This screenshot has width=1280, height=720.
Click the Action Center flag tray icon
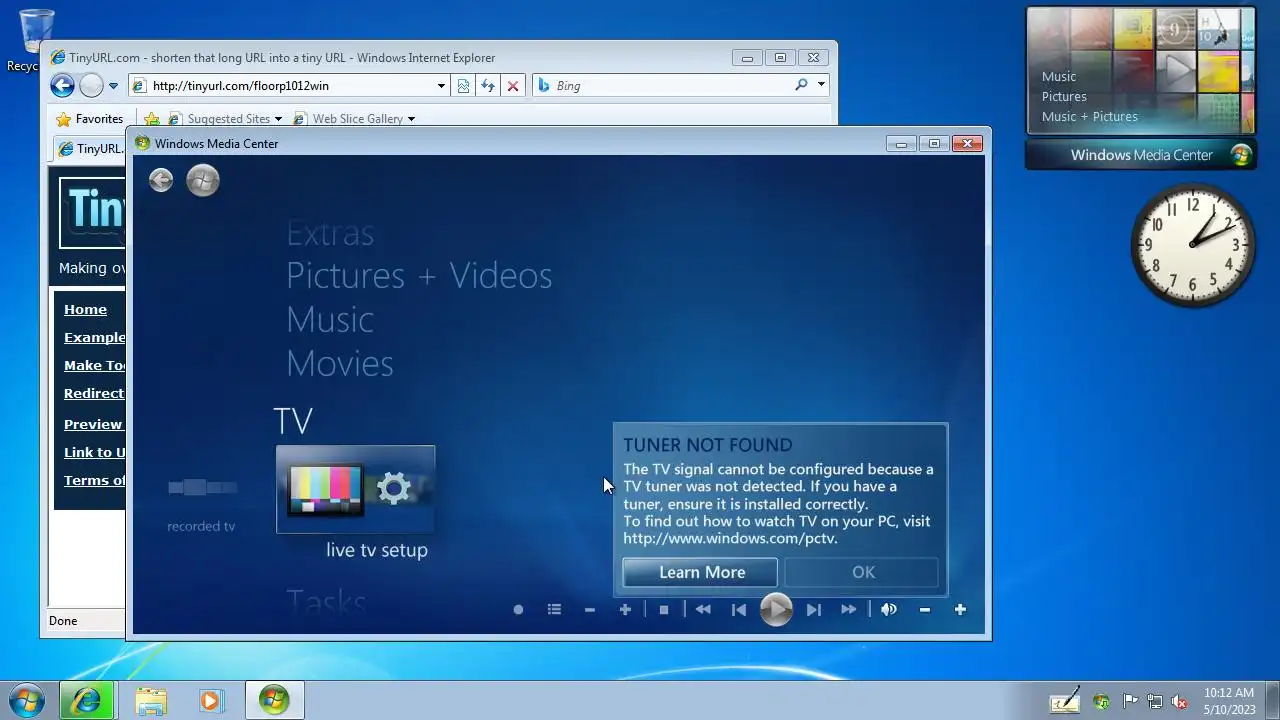click(x=1130, y=701)
